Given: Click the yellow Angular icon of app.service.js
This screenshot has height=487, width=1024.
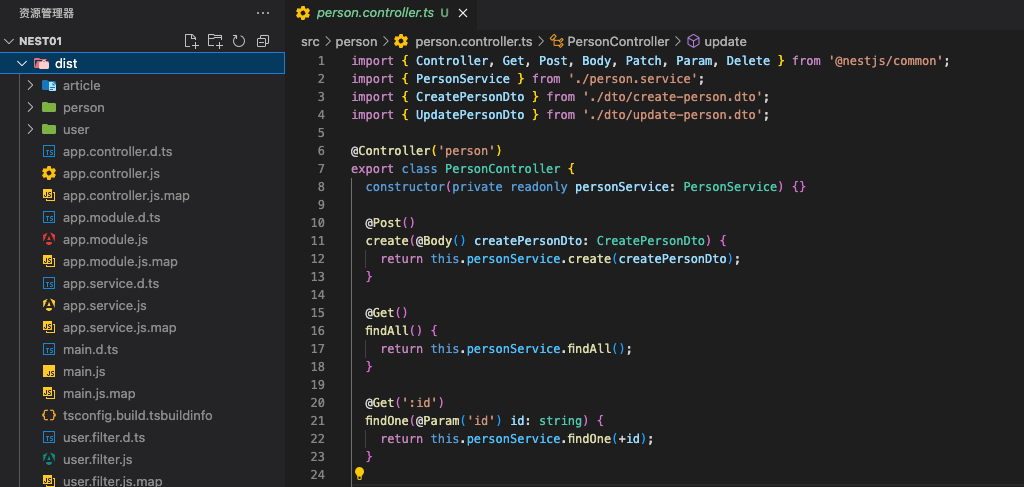Looking at the screenshot, I should (48, 306).
